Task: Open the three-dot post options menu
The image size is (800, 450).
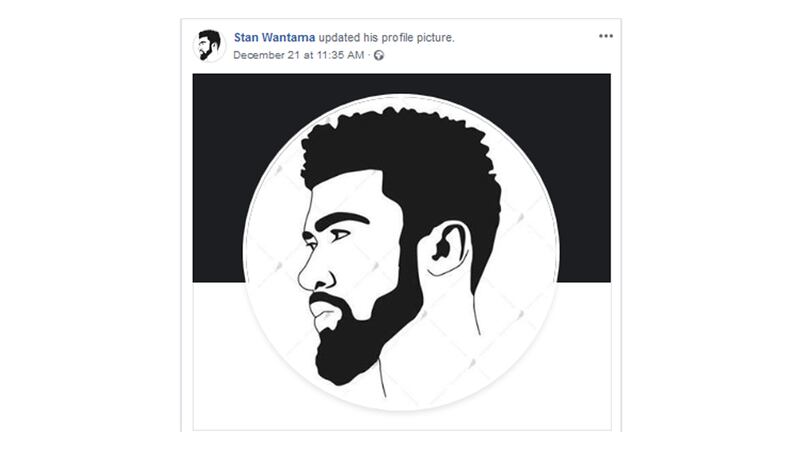Action: tap(606, 36)
